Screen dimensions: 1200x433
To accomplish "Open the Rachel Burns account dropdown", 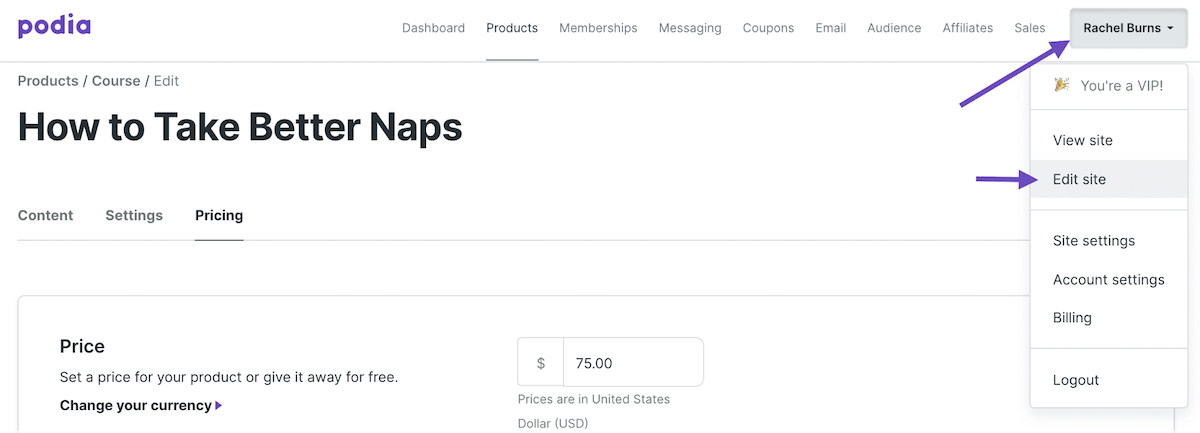I will coord(1128,28).
